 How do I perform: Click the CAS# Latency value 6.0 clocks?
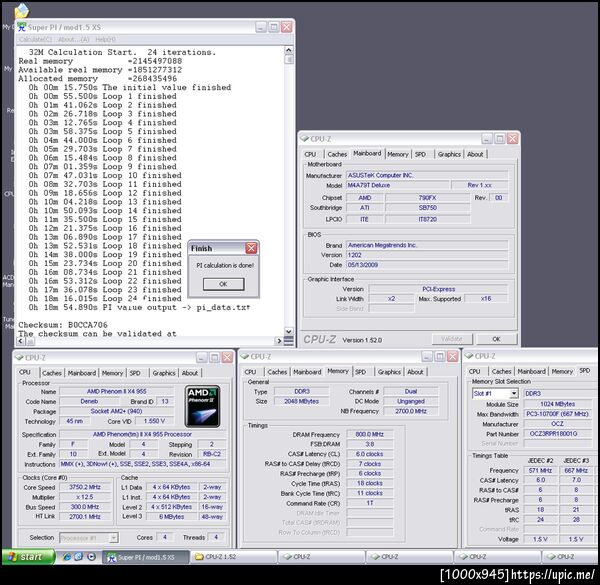[370, 454]
